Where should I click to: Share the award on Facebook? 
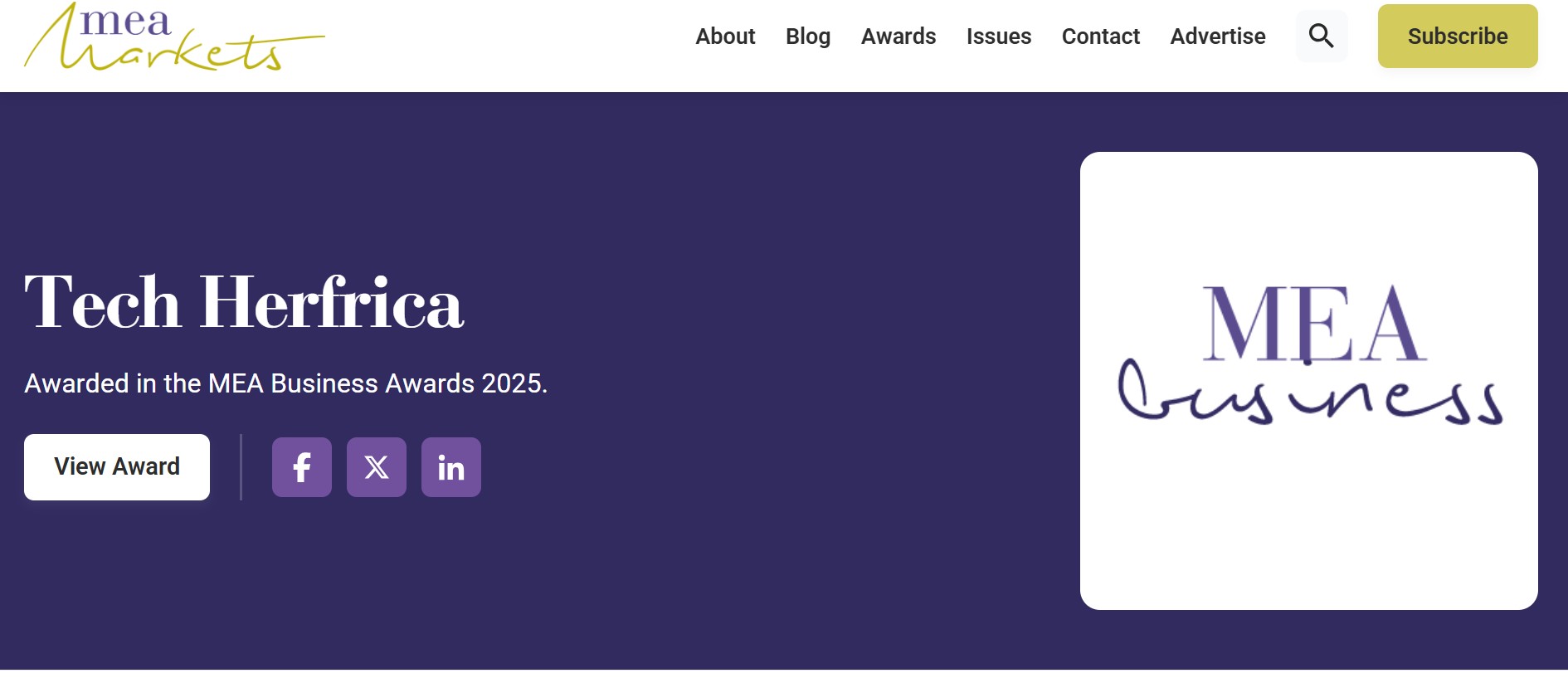click(302, 467)
